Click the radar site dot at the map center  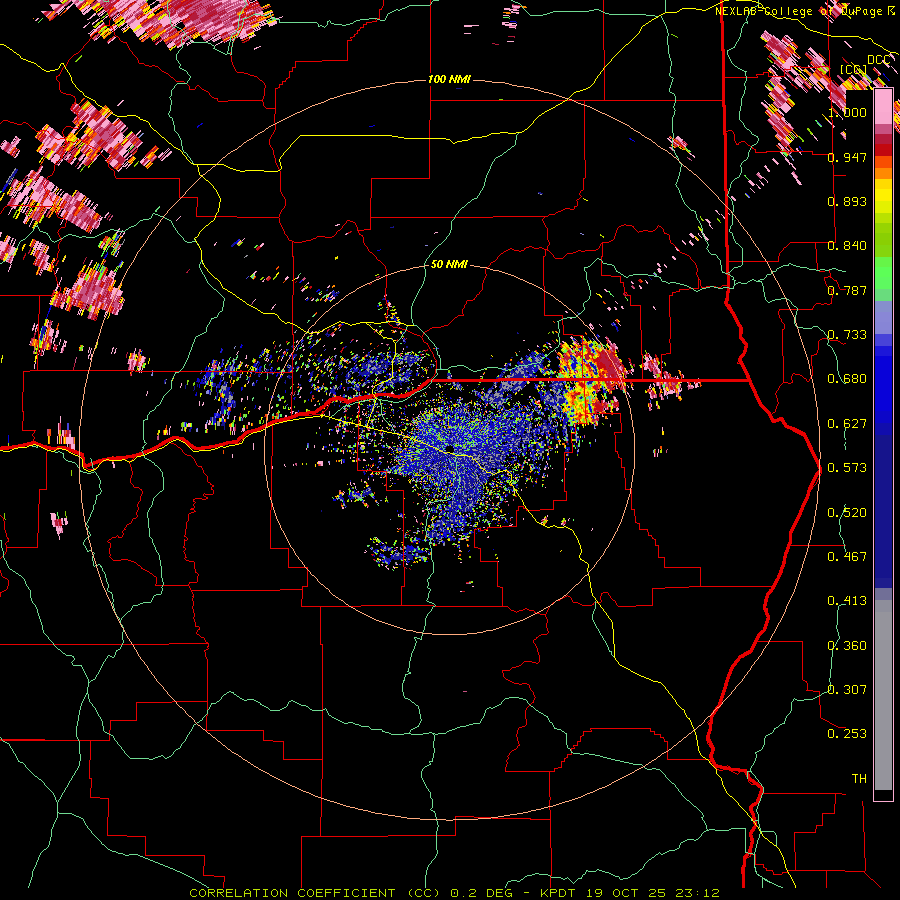pos(448,449)
